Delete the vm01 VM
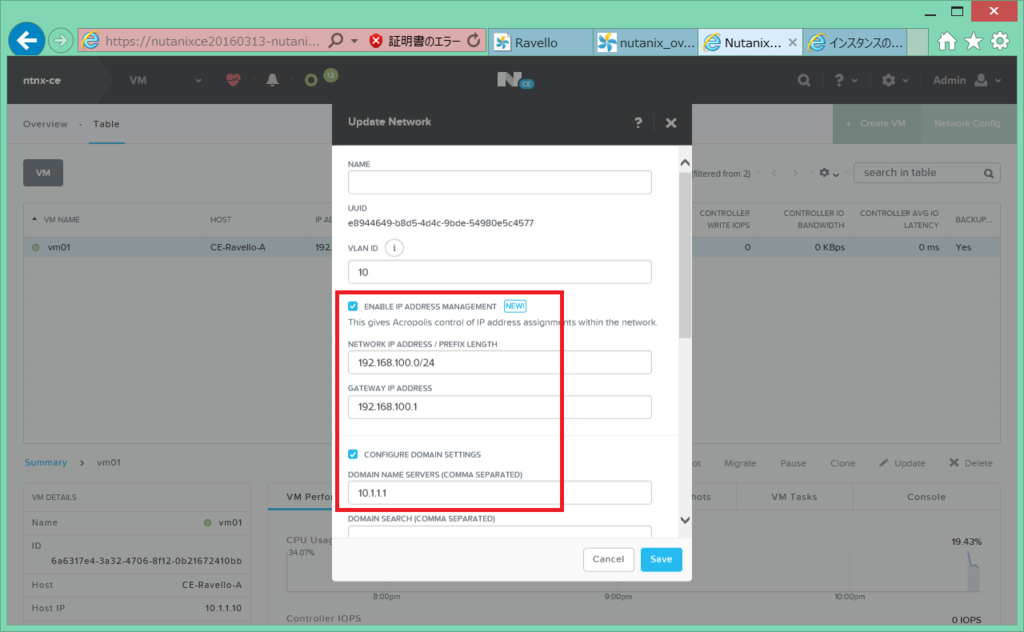Viewport: 1024px width, 632px height. 970,463
